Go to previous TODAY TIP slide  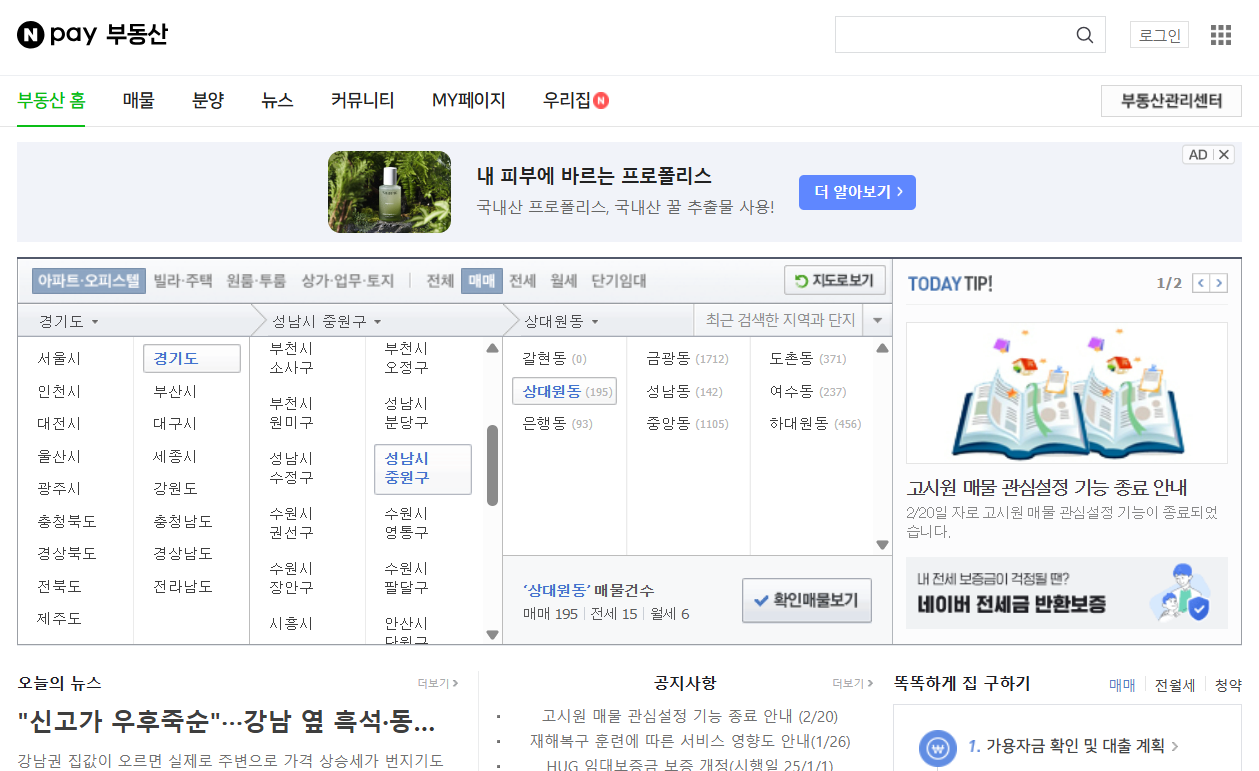pos(1201,283)
